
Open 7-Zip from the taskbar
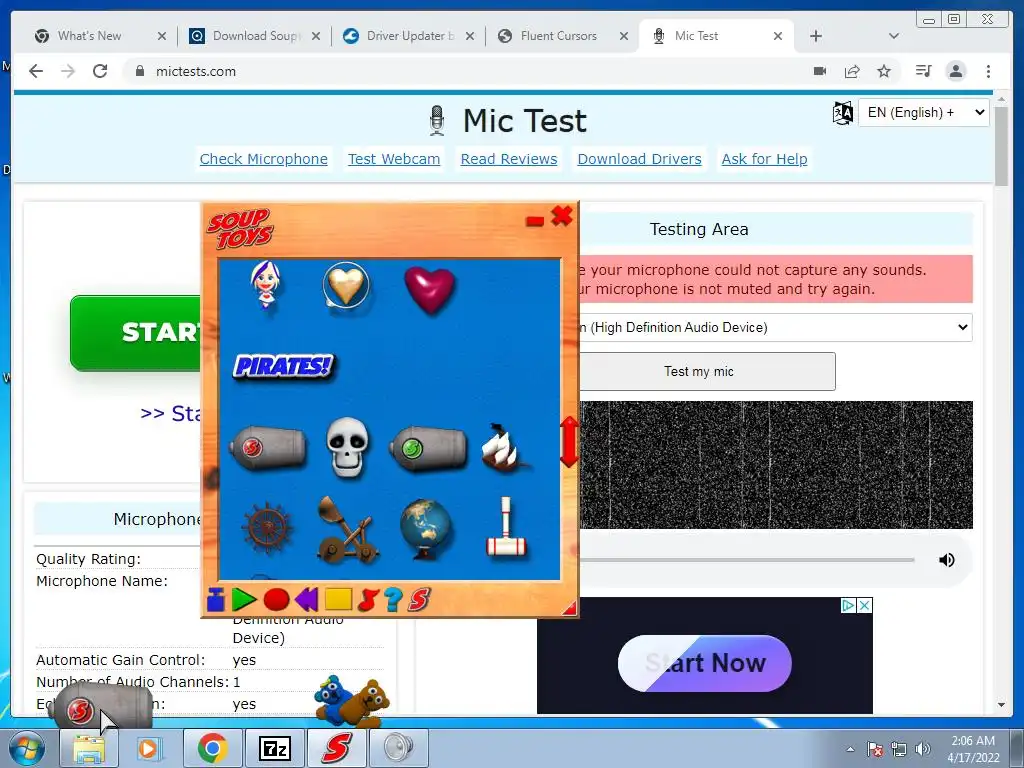pyautogui.click(x=274, y=748)
